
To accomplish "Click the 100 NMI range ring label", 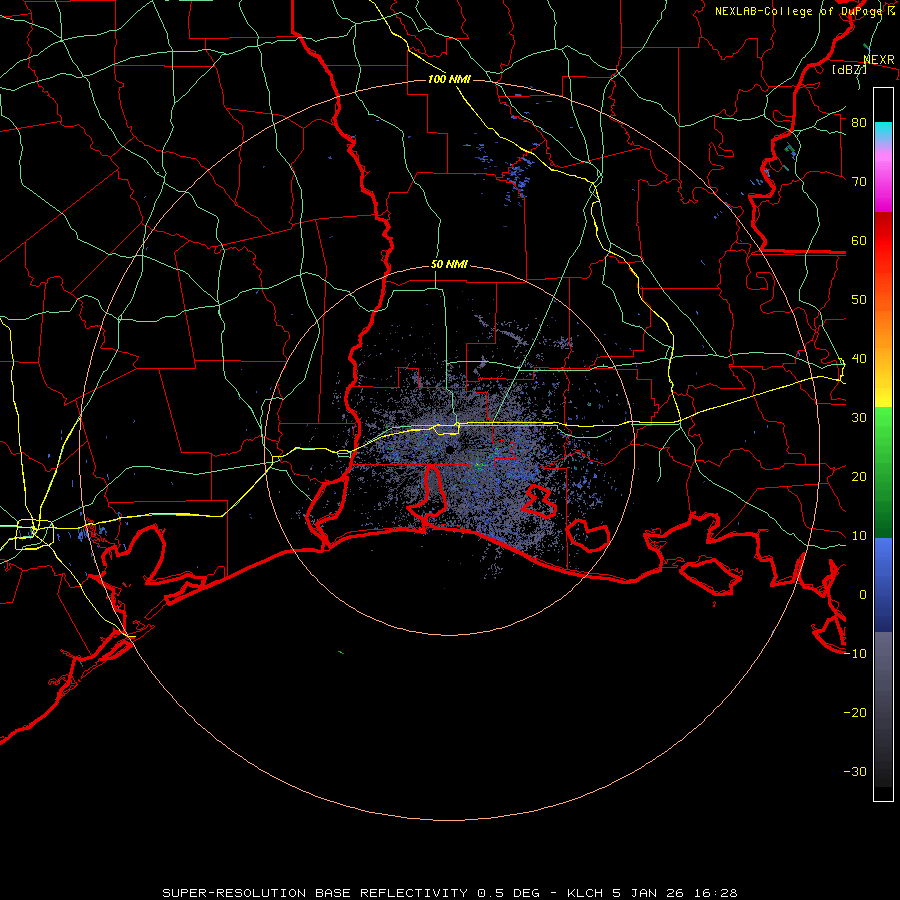I will pyautogui.click(x=449, y=79).
